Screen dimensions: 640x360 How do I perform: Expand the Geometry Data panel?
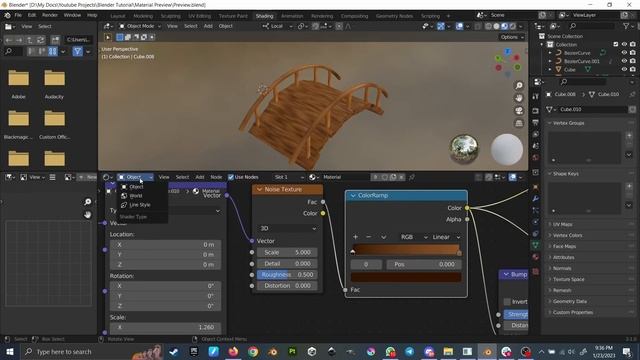click(569, 301)
